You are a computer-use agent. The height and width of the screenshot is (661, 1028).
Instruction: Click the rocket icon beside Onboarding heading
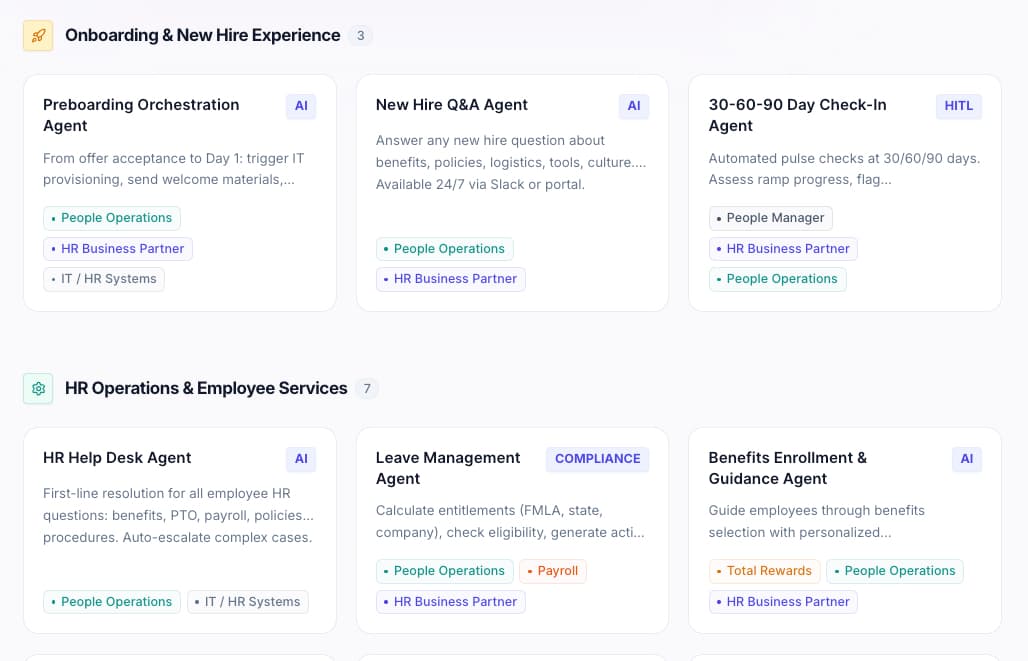38,35
